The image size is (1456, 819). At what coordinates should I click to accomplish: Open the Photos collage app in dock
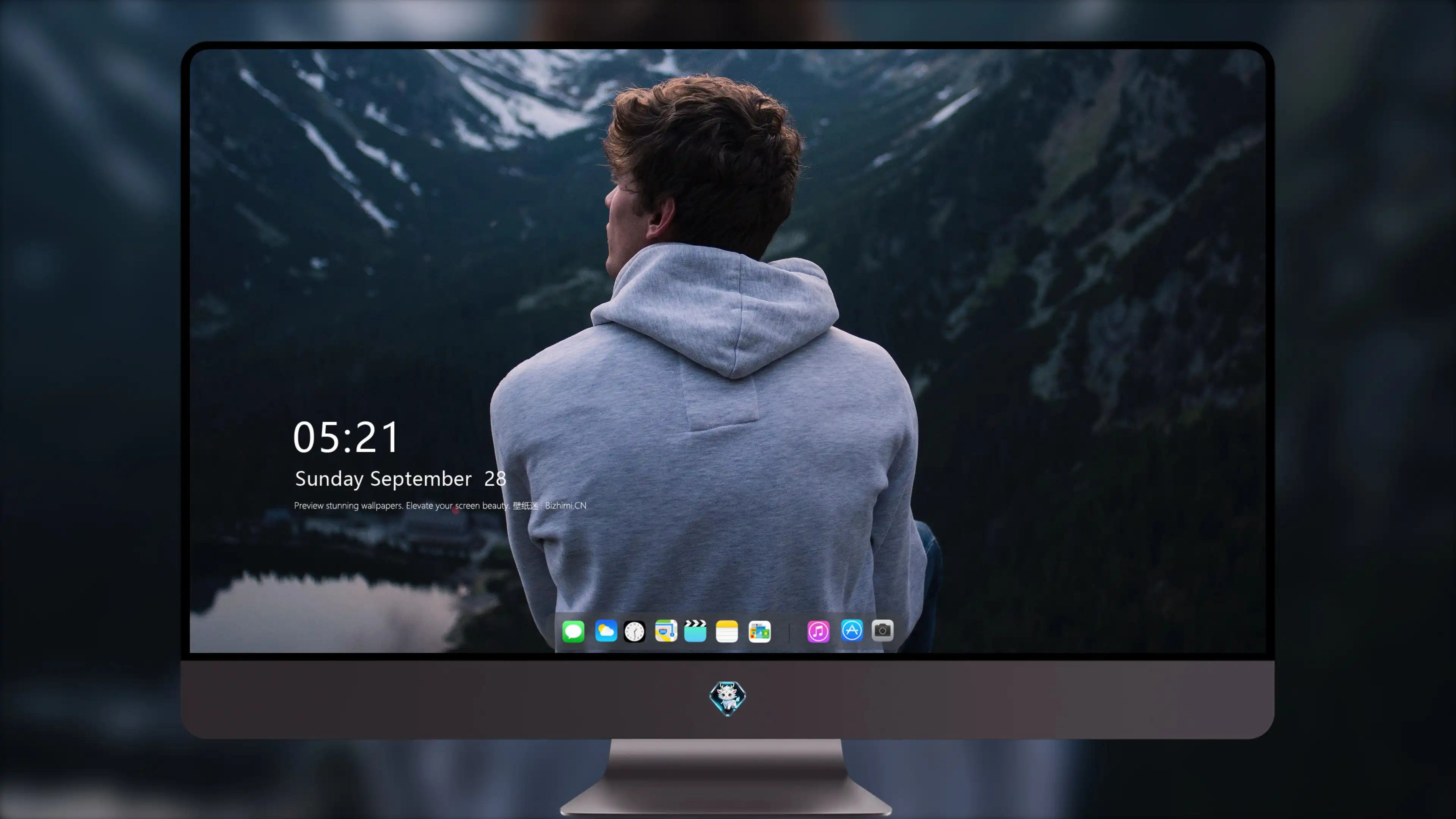pyautogui.click(x=759, y=631)
